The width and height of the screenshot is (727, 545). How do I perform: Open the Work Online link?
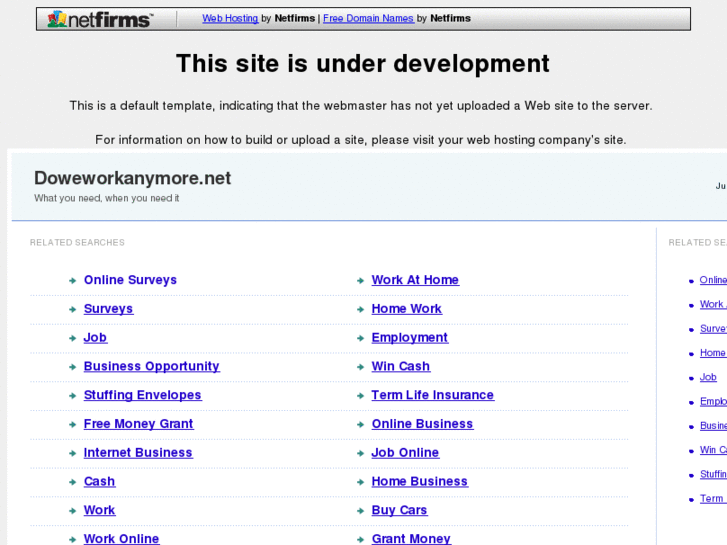(121, 539)
